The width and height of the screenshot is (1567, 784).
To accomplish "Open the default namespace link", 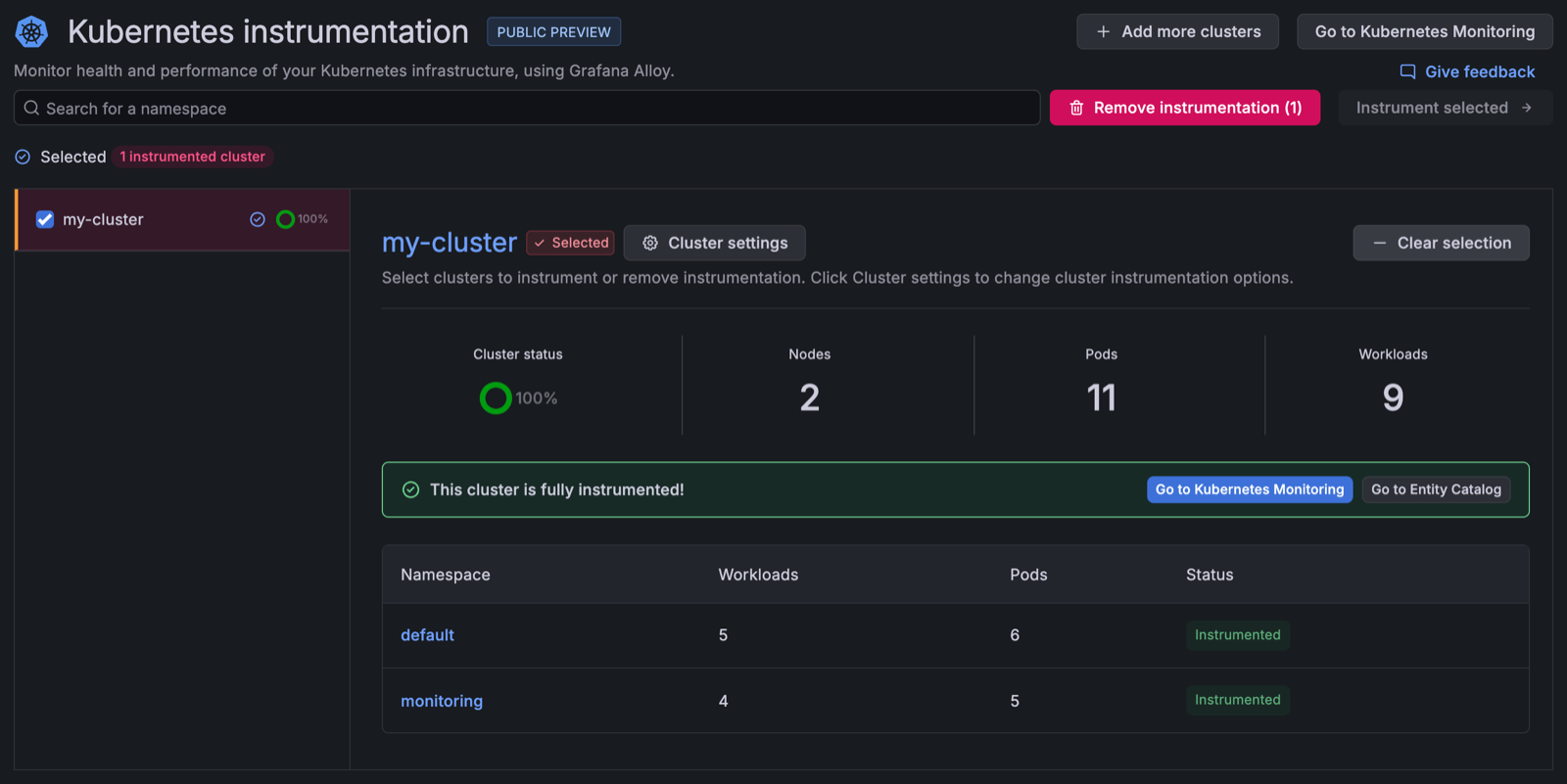I will pyautogui.click(x=427, y=635).
